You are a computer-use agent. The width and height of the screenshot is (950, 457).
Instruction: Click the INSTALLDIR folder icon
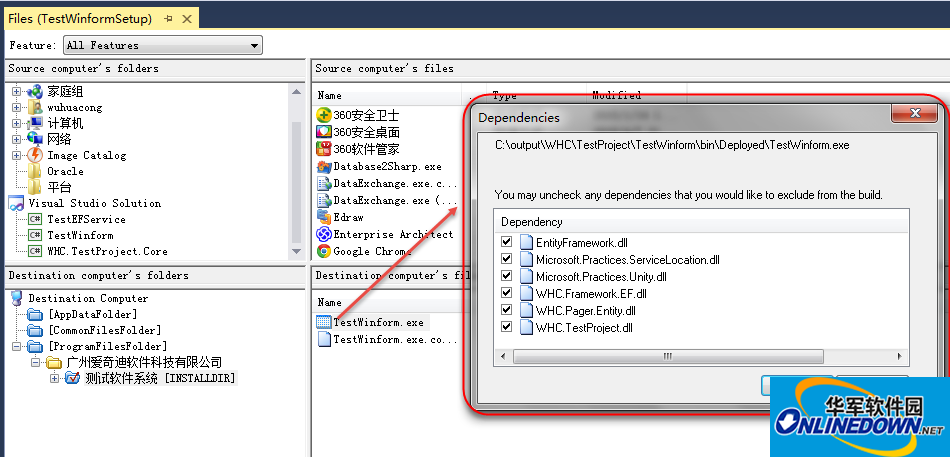click(73, 378)
